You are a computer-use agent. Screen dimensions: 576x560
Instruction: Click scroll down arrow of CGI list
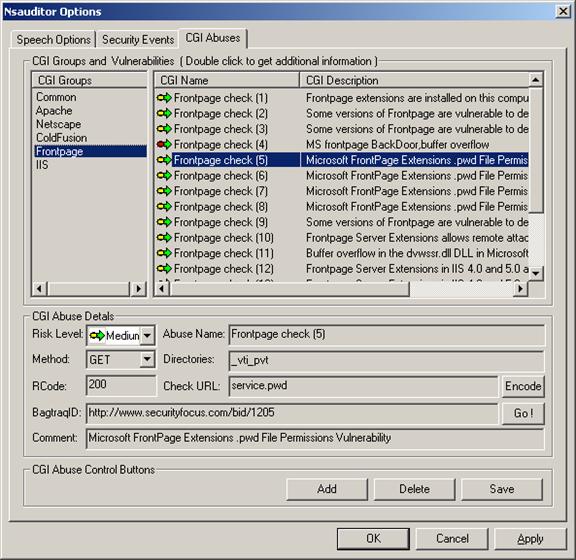click(x=536, y=273)
